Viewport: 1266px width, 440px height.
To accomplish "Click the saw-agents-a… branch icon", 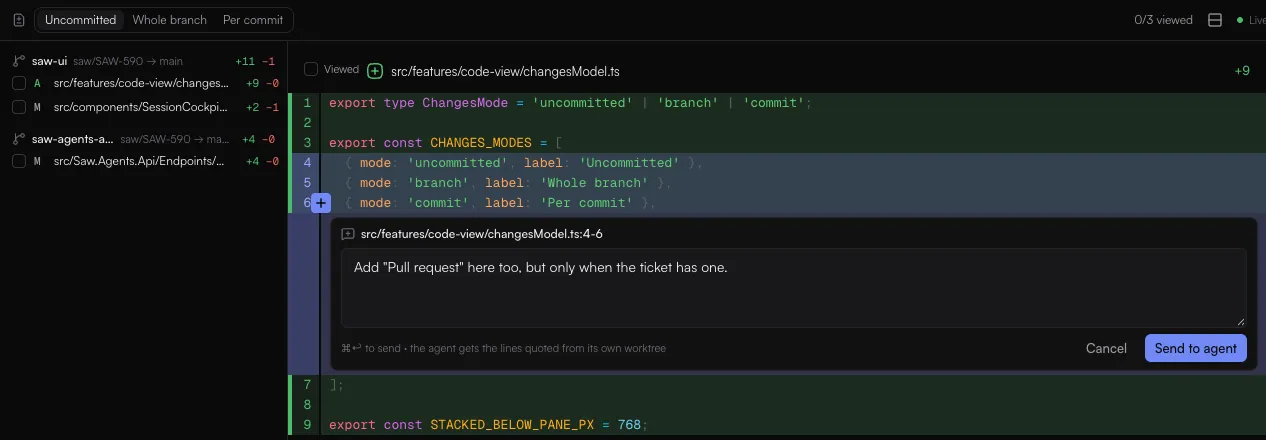I will [x=18, y=139].
